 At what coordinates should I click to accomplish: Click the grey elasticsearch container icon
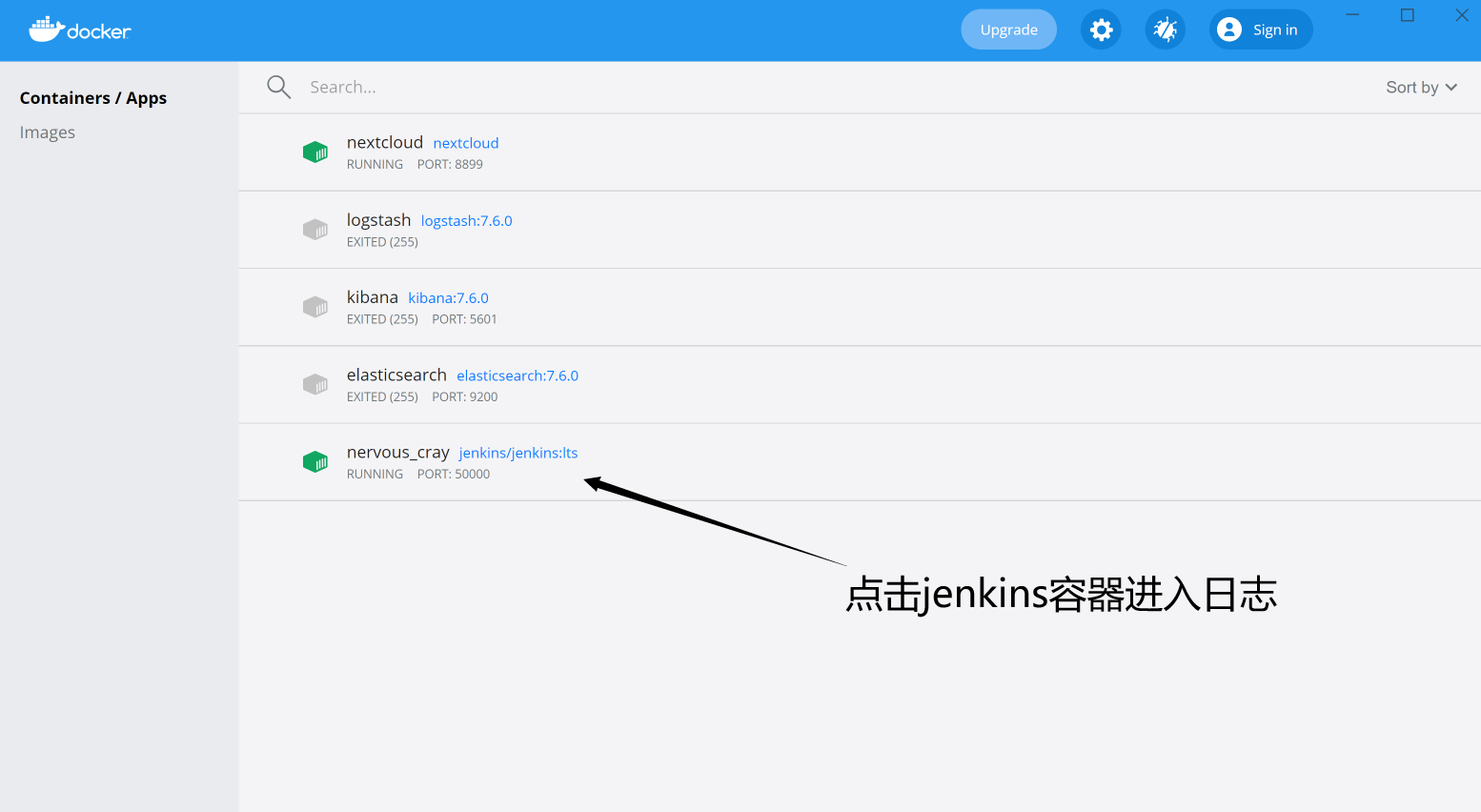click(x=315, y=384)
